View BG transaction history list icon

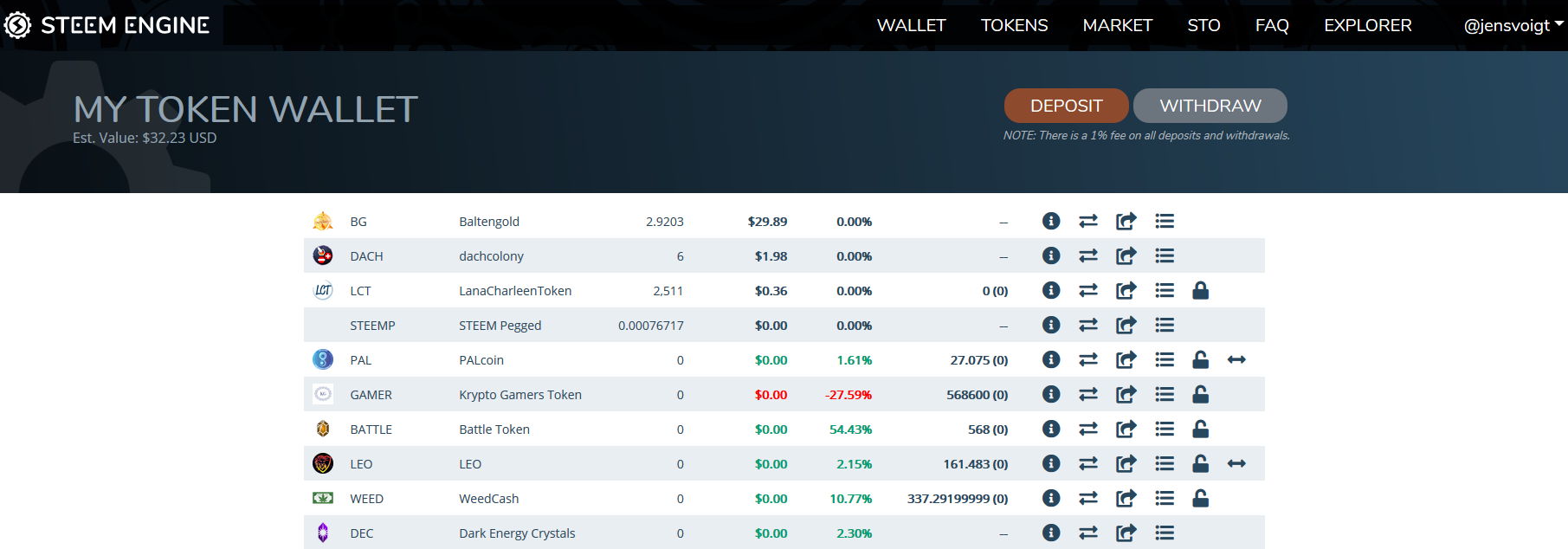point(1165,221)
